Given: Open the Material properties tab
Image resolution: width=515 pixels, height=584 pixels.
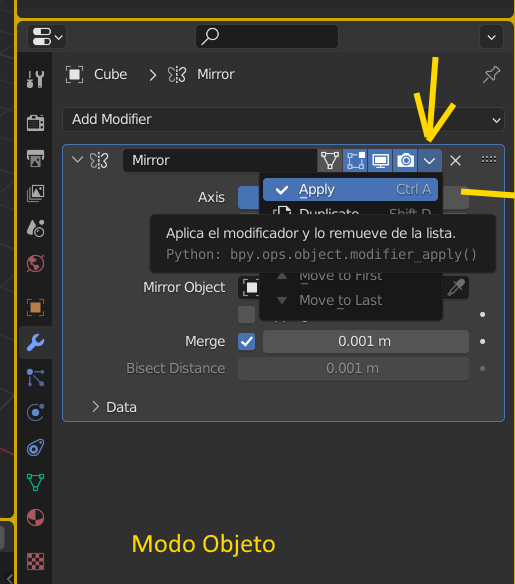Looking at the screenshot, I should click(36, 517).
